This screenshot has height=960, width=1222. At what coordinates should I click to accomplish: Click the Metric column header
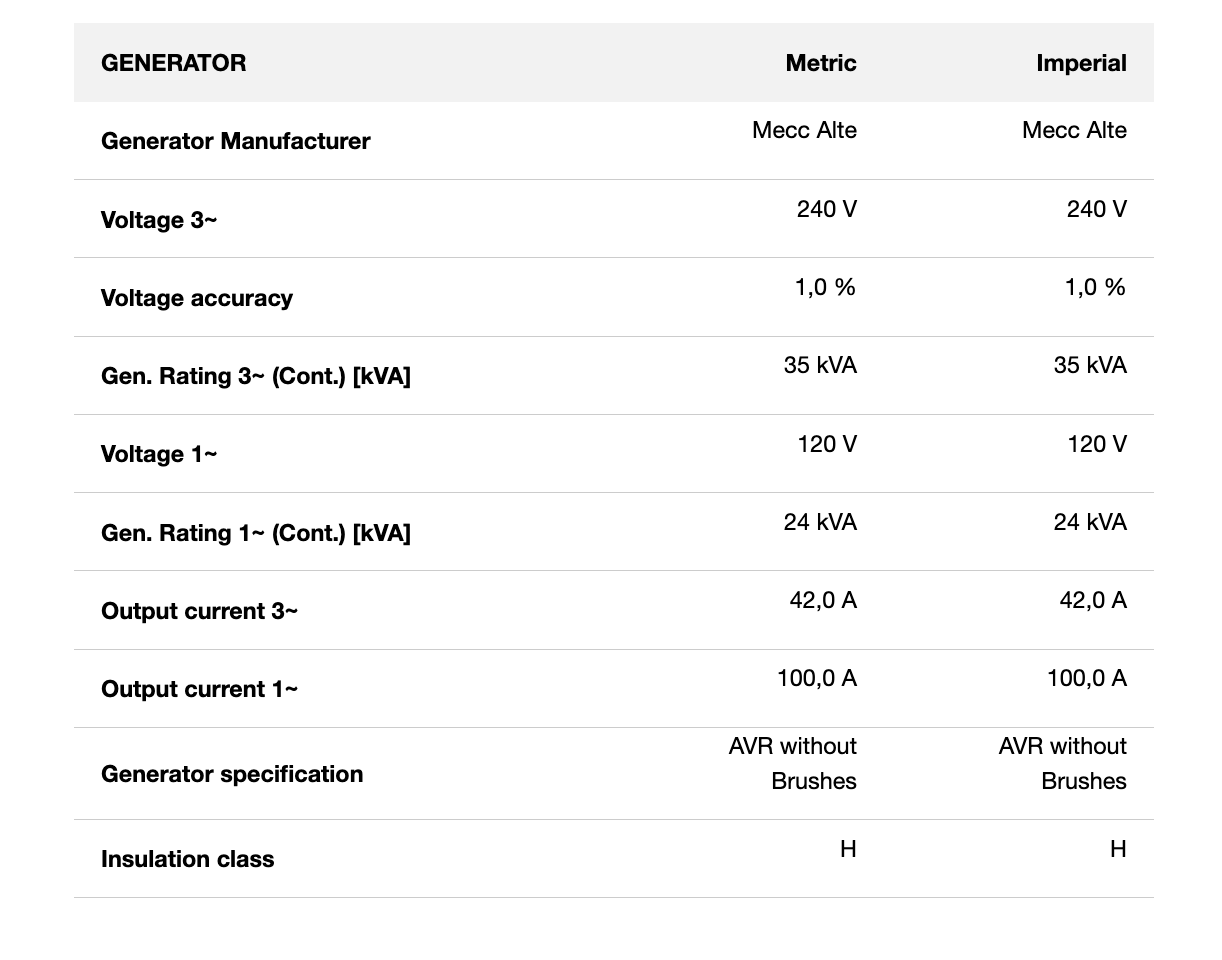click(x=820, y=63)
